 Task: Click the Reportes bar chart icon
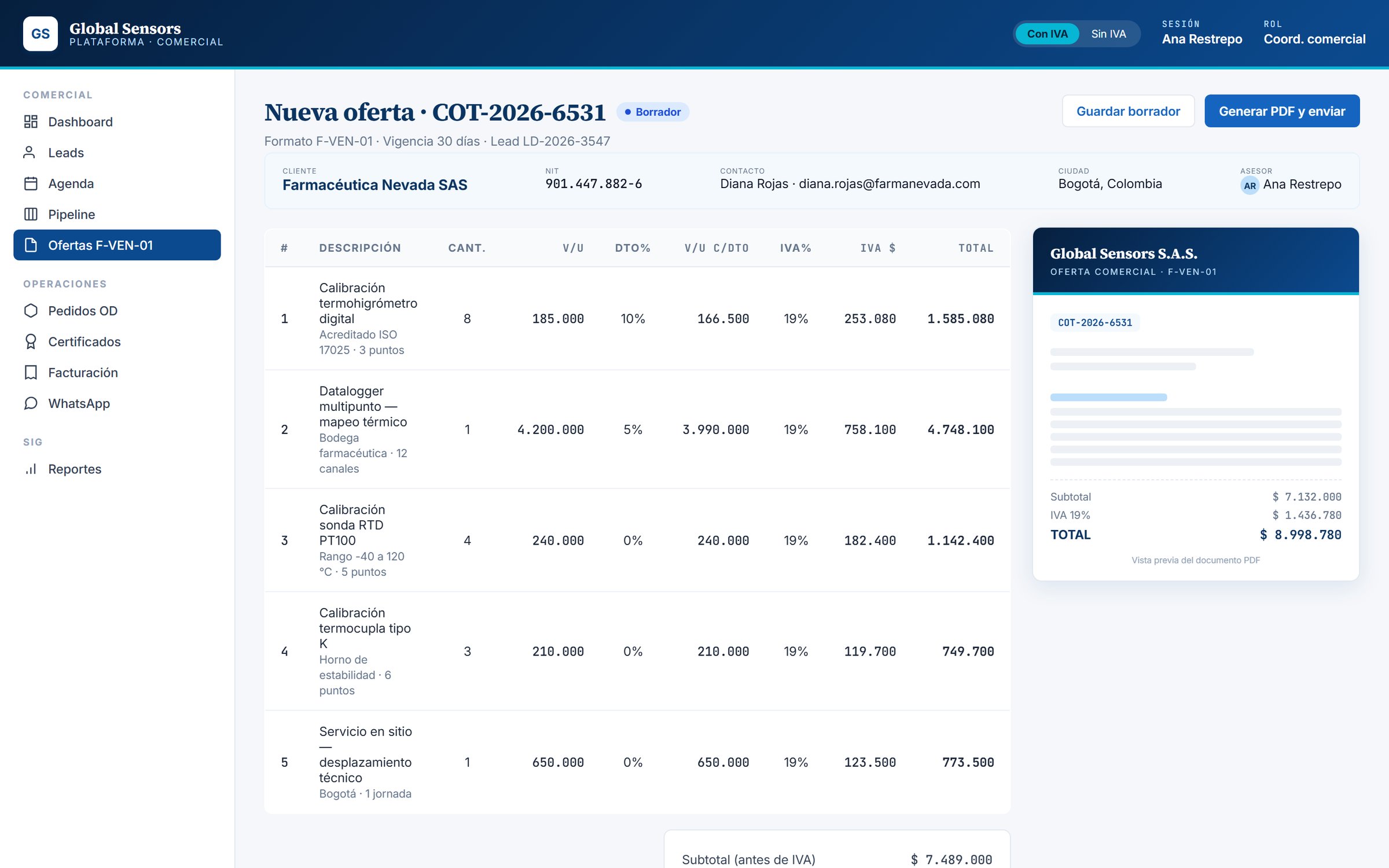pos(31,469)
